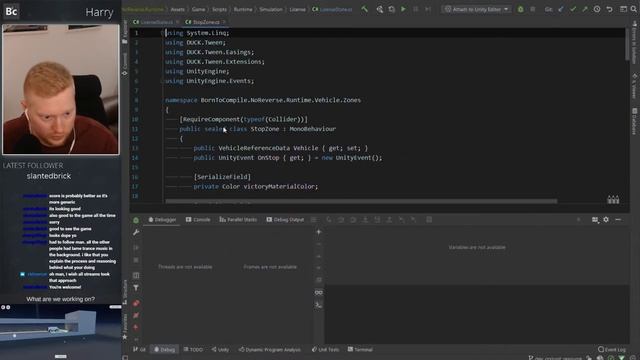
Task: Click the Favorites star side tab
Action: coord(125,326)
